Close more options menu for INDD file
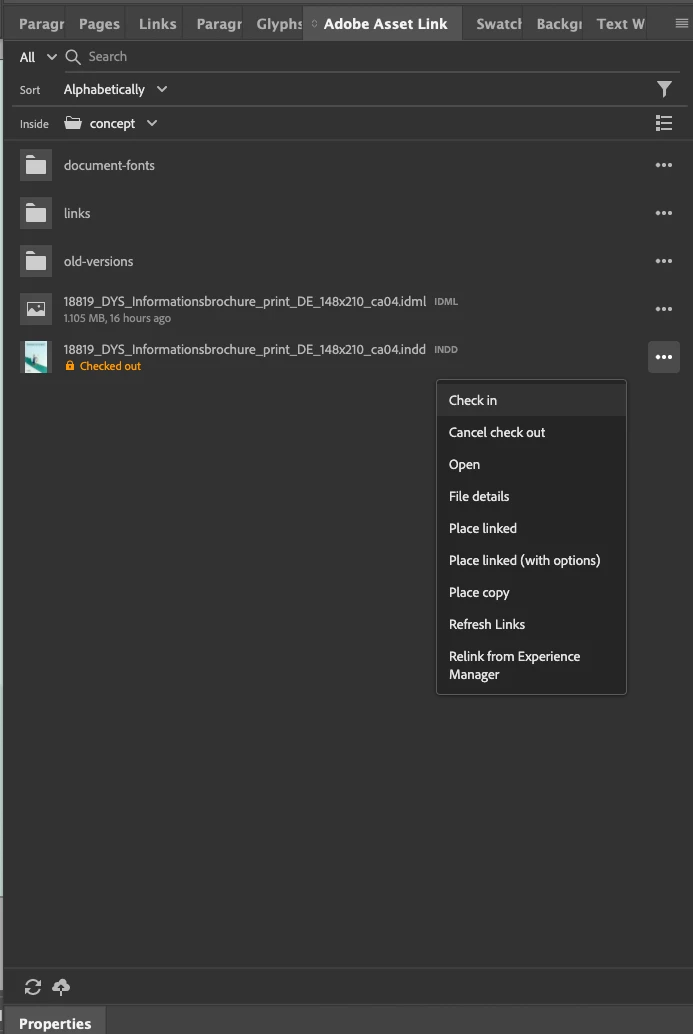This screenshot has height=1034, width=693. 664,357
